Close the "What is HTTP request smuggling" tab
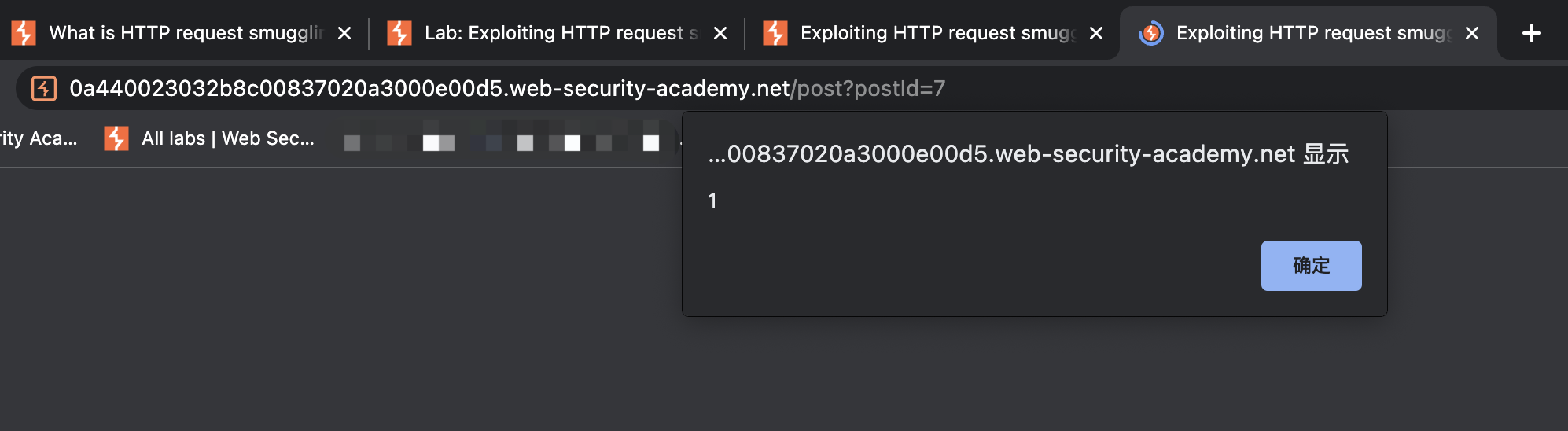Image resolution: width=1568 pixels, height=431 pixels. coord(344,33)
